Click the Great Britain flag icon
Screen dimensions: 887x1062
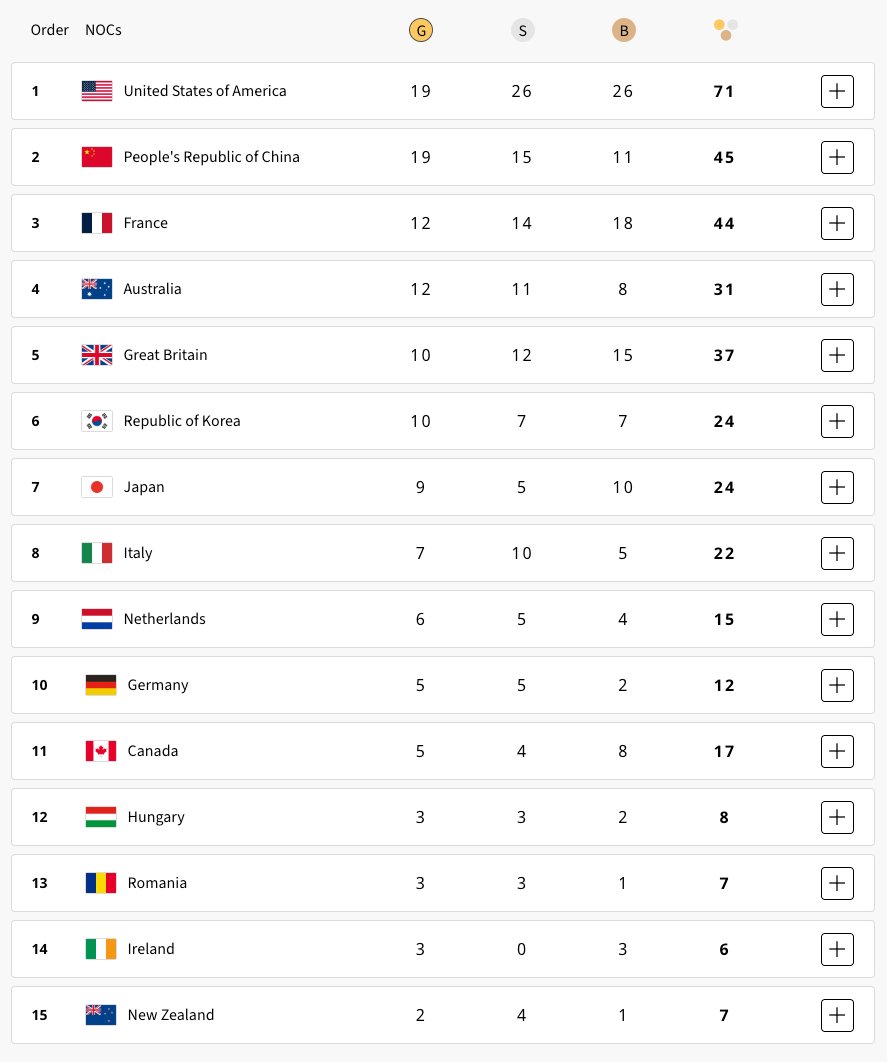[97, 355]
